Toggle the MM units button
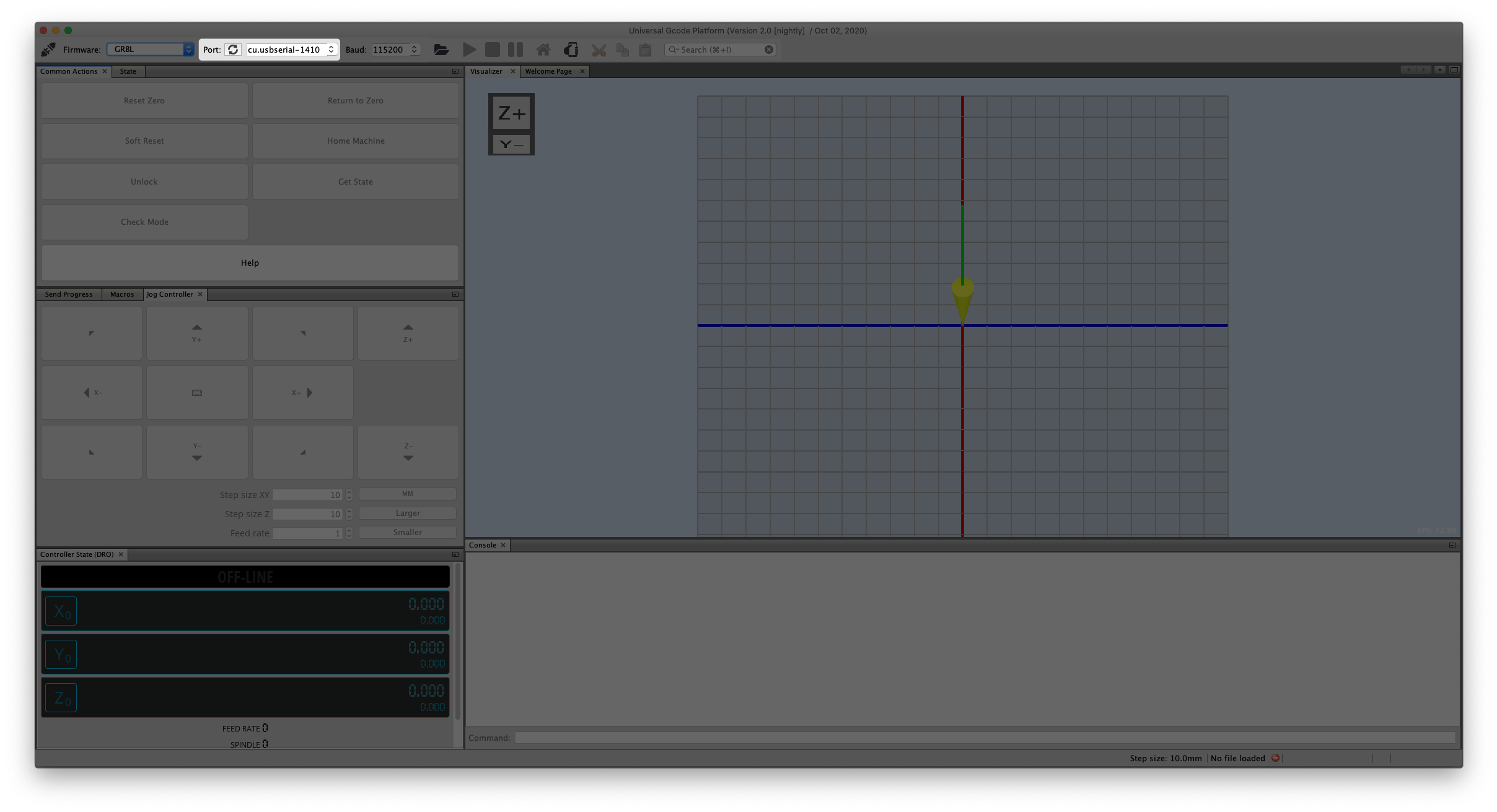The width and height of the screenshot is (1497, 812). click(407, 494)
